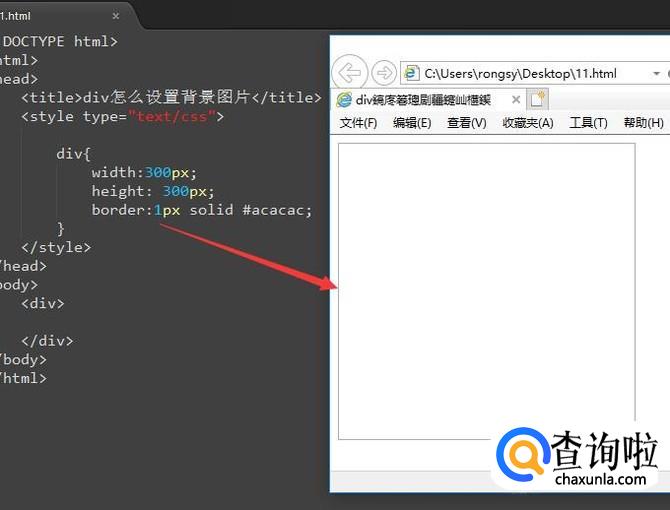Open the 帮助(H) menu

(x=643, y=123)
